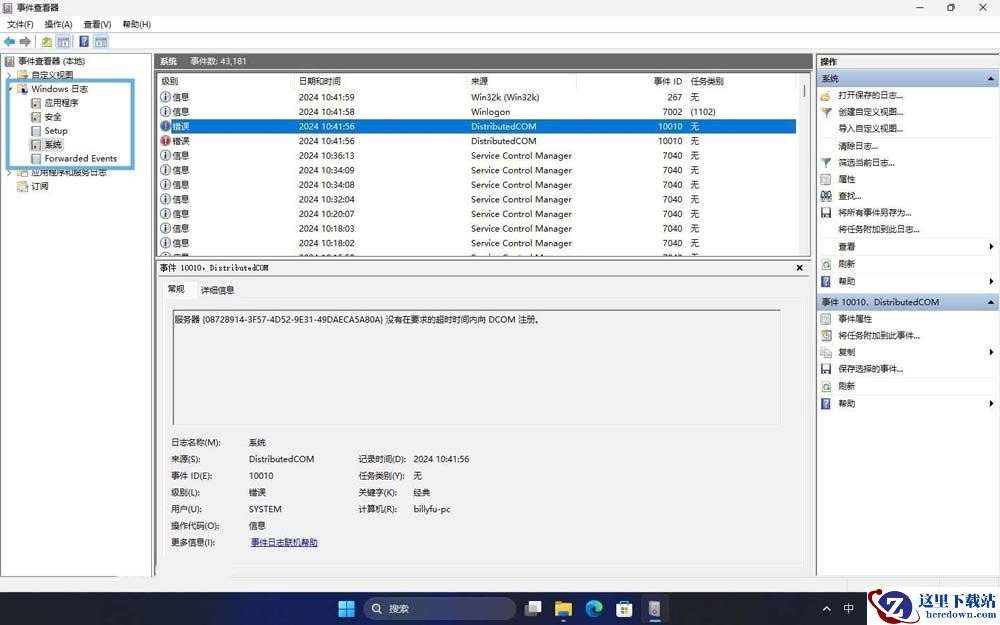Click the 创建自定义视图 funnel icon
The image size is (1000, 625).
click(826, 112)
